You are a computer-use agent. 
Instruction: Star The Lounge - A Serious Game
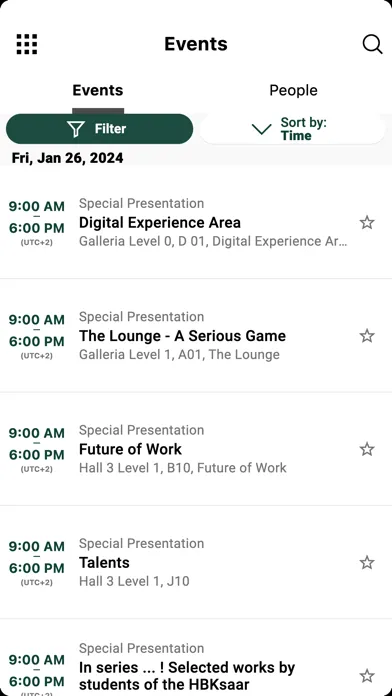367,336
